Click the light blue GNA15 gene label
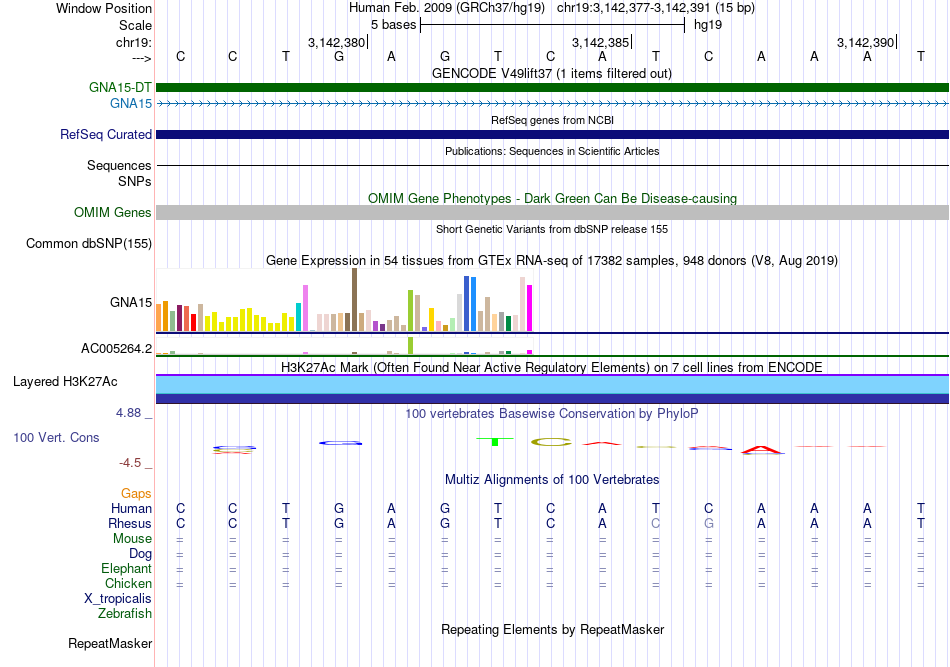Viewport: 950px width, 667px height. click(x=131, y=104)
